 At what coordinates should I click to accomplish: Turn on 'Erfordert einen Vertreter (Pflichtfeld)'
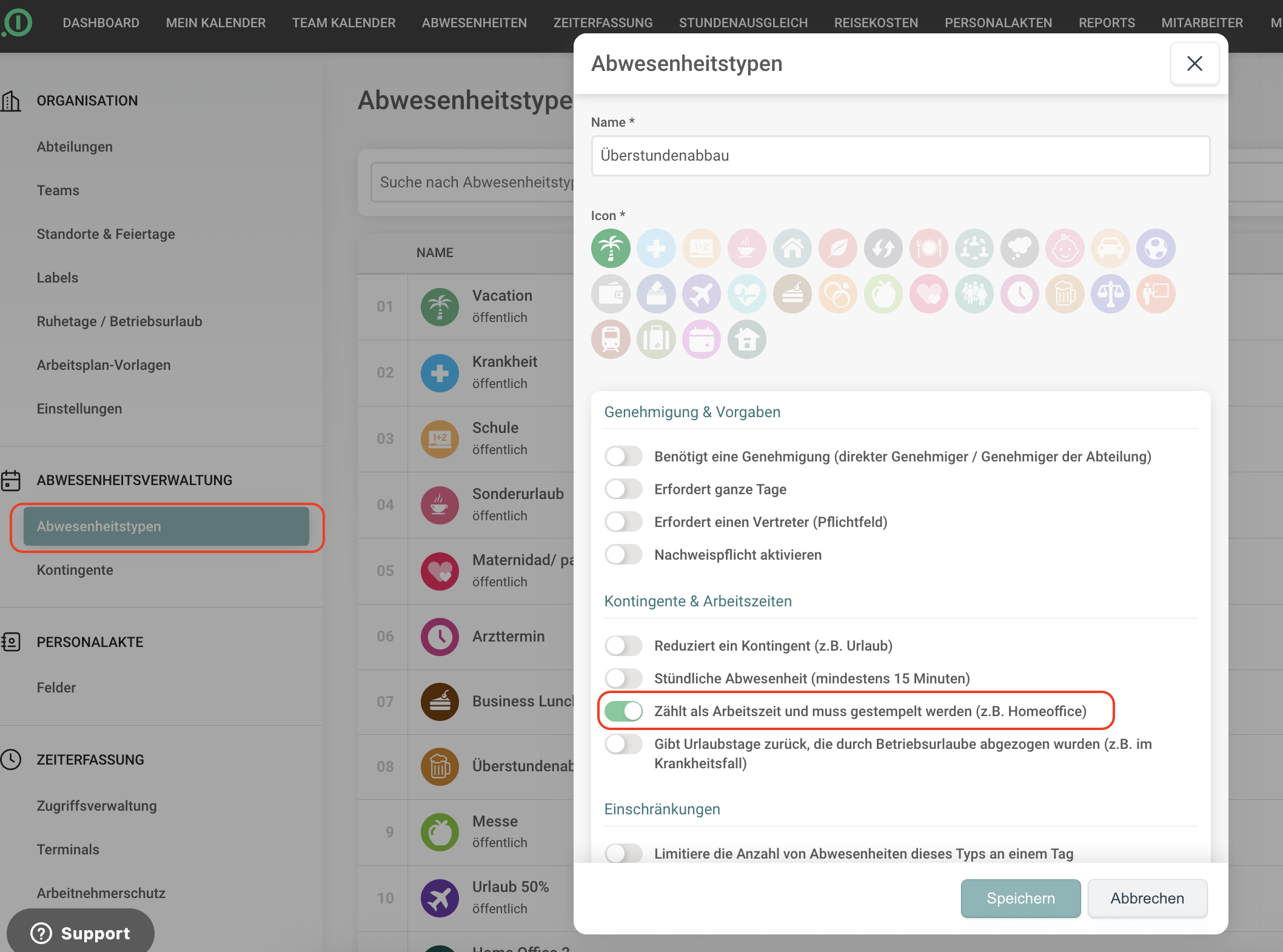click(x=623, y=522)
